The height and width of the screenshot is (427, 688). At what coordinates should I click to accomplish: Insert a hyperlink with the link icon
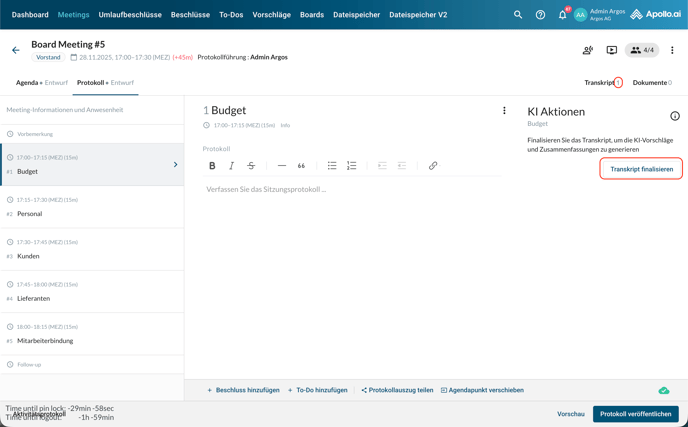(433, 166)
